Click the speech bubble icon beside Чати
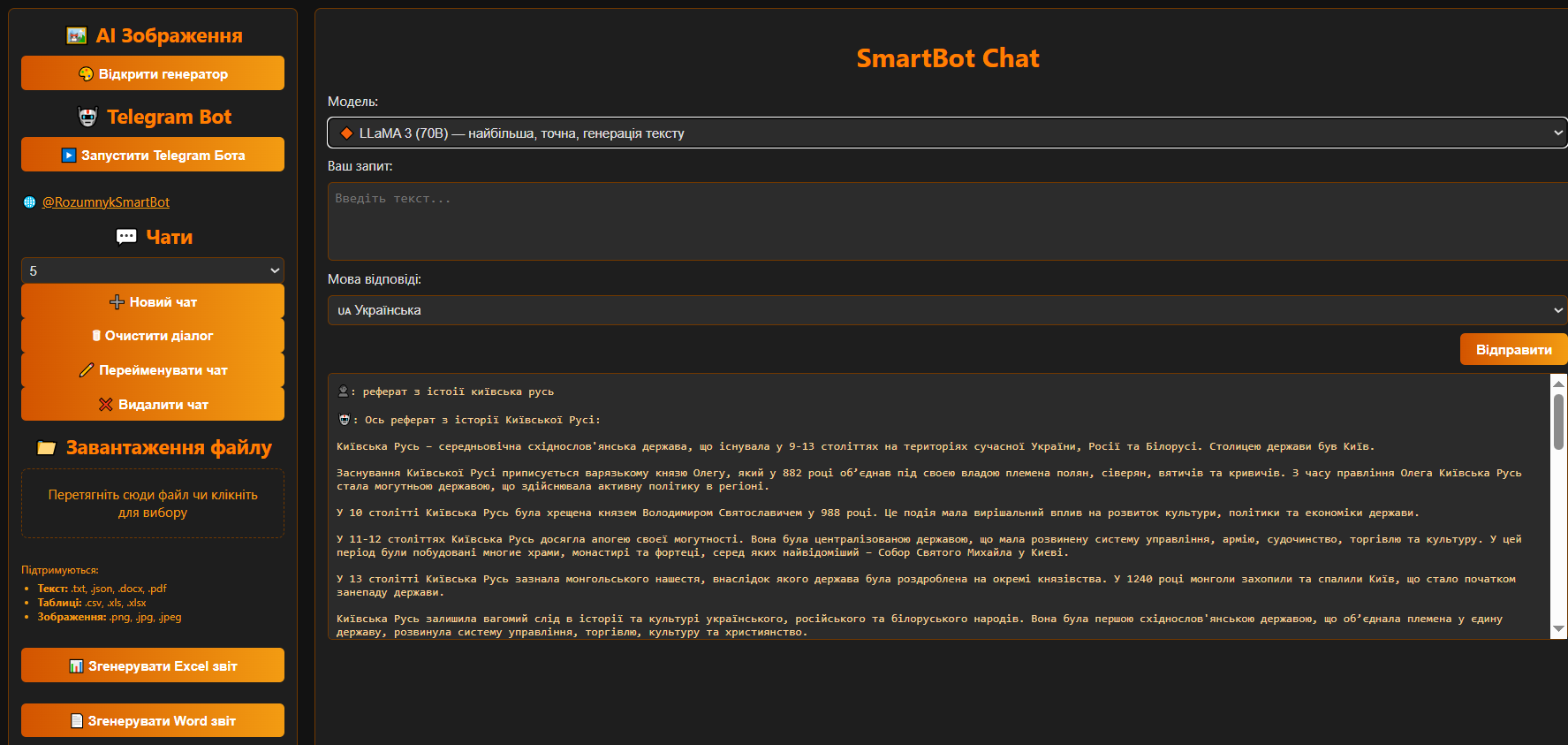Viewport: 1568px width, 745px height. pyautogui.click(x=126, y=237)
